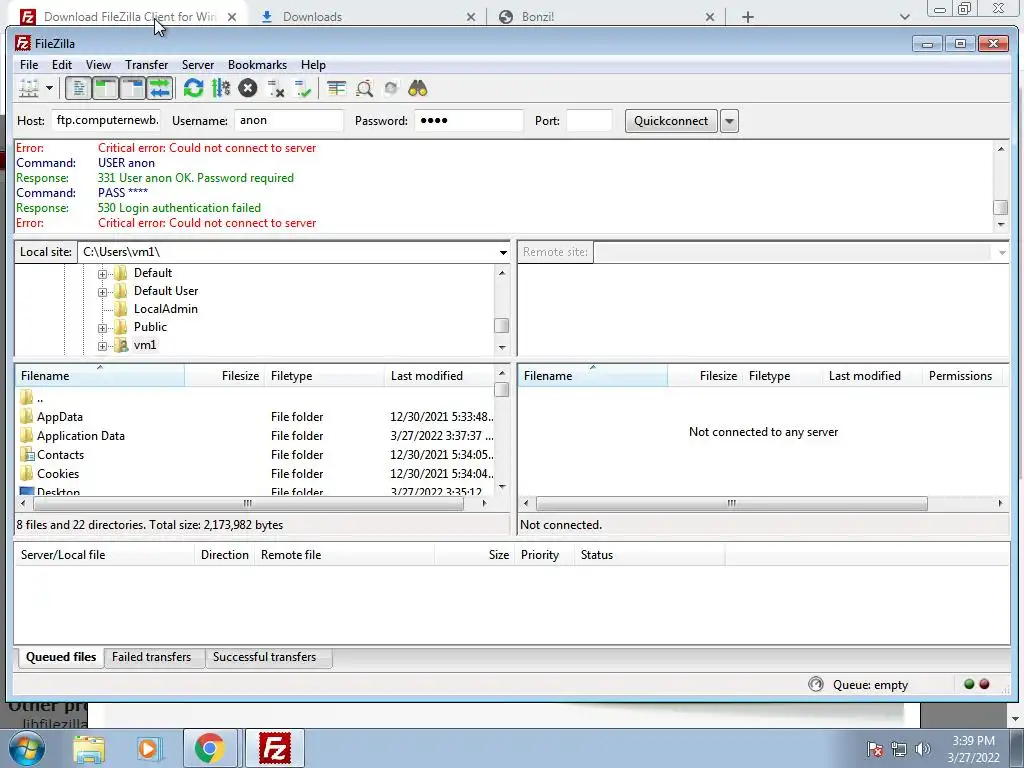Switch to Bonzi! browser tab
Image resolution: width=1024 pixels, height=768 pixels.
click(x=607, y=16)
